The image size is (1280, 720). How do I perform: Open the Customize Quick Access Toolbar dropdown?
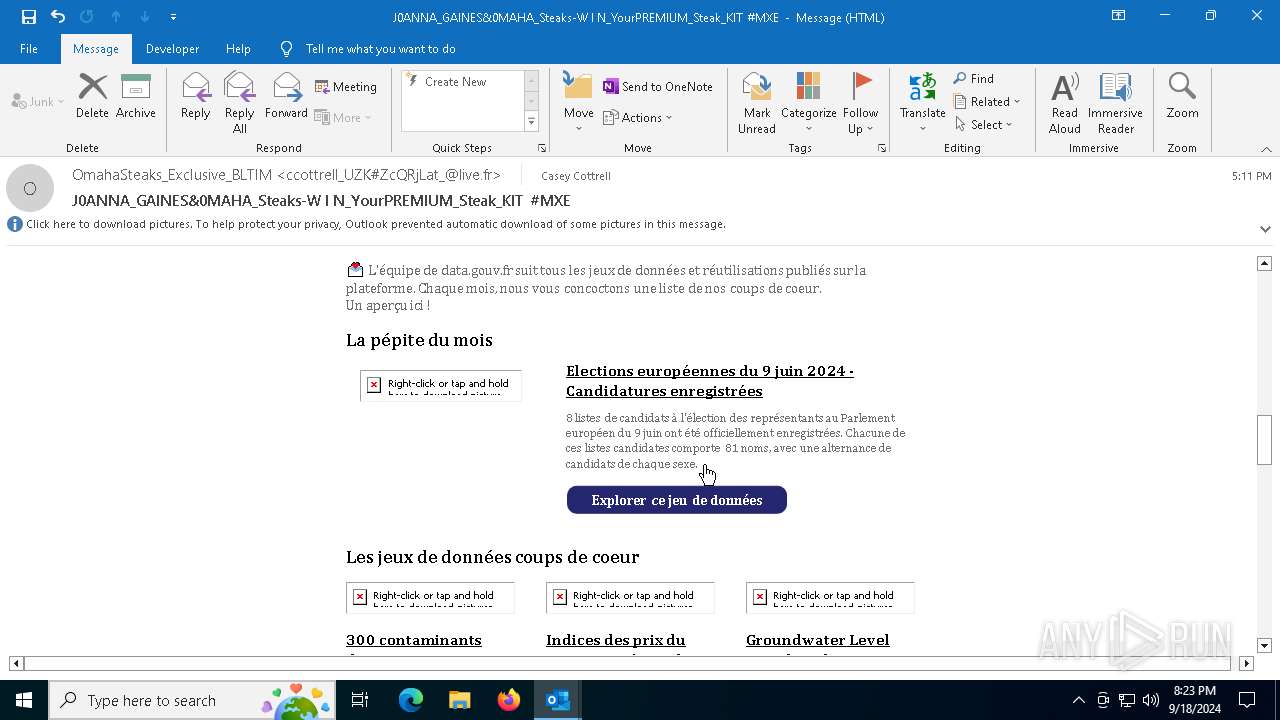[173, 17]
